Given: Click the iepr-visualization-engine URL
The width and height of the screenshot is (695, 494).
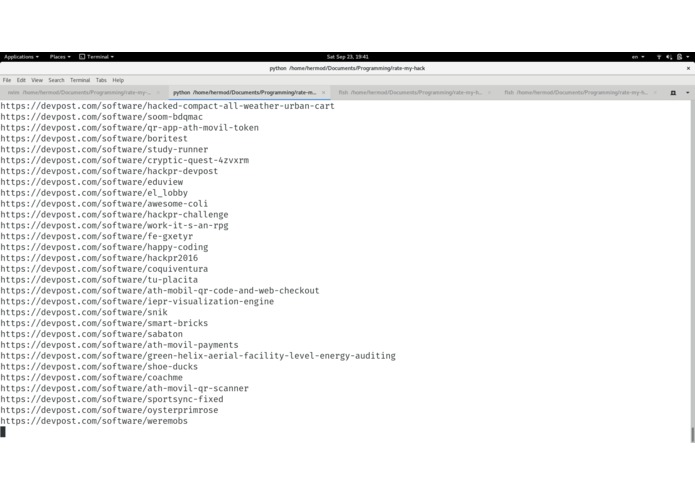Looking at the screenshot, I should (x=137, y=301).
